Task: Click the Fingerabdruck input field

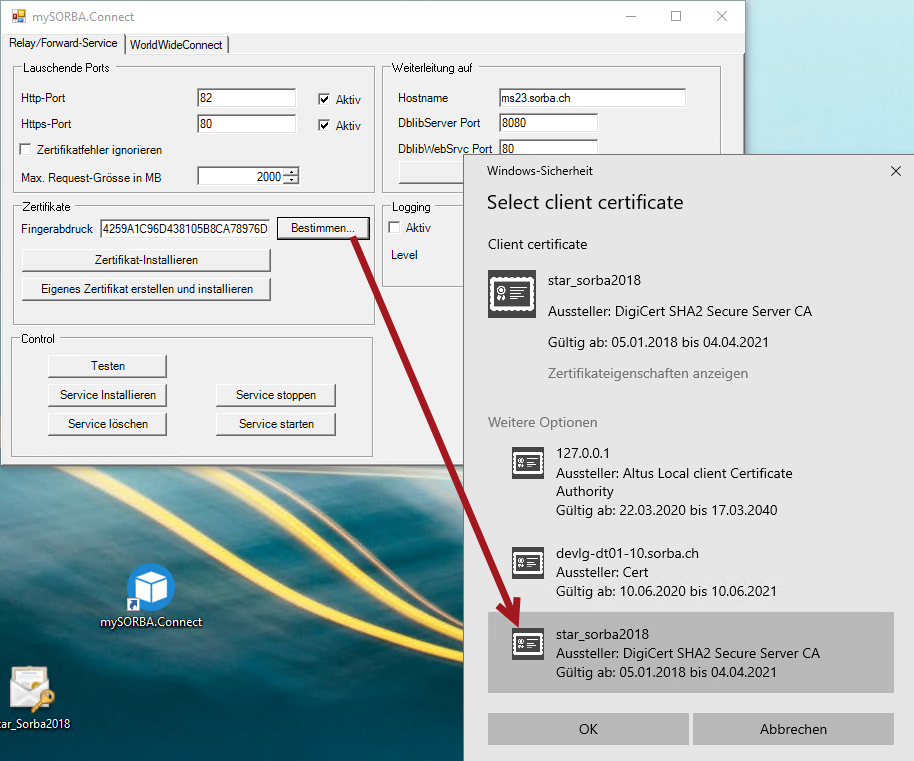Action: (x=185, y=229)
